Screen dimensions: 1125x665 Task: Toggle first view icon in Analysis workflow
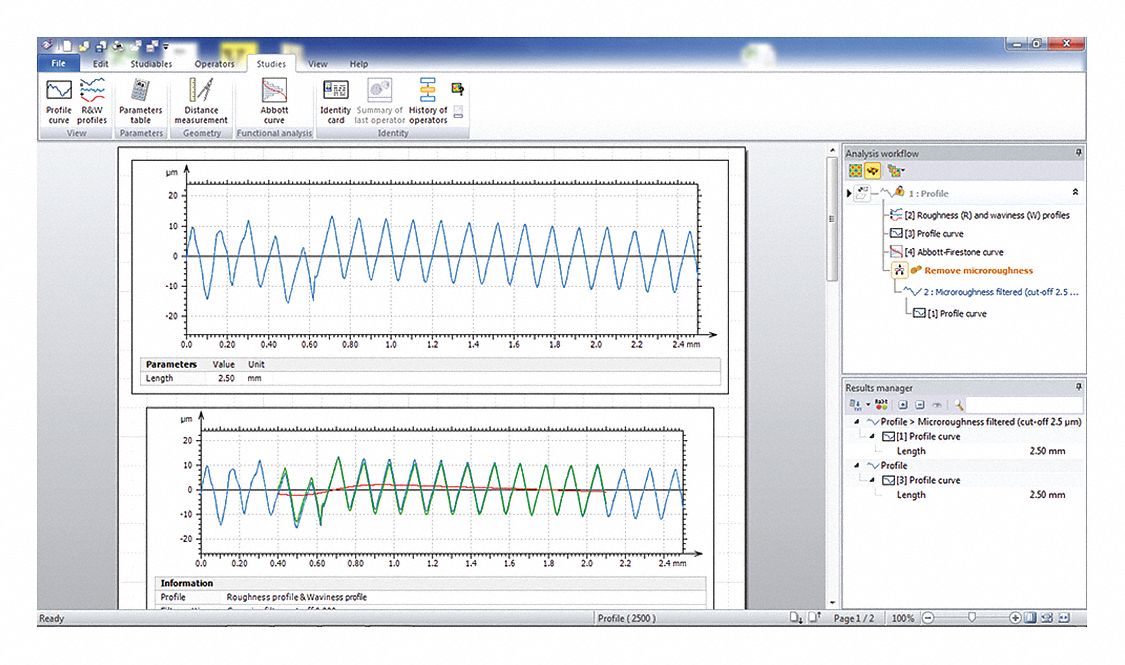855,171
